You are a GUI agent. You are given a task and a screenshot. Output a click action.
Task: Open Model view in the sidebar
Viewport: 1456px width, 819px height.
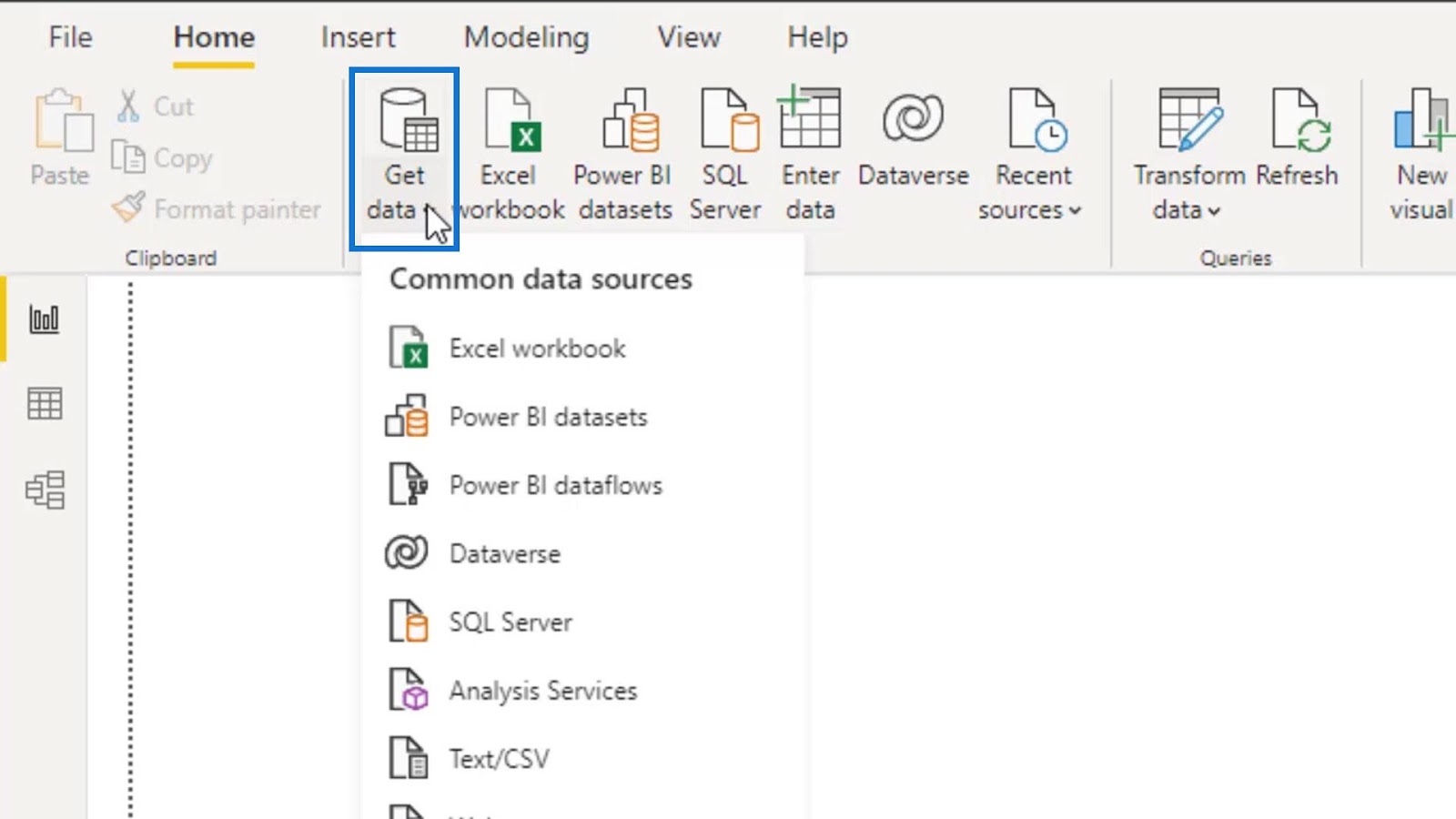[x=45, y=490]
